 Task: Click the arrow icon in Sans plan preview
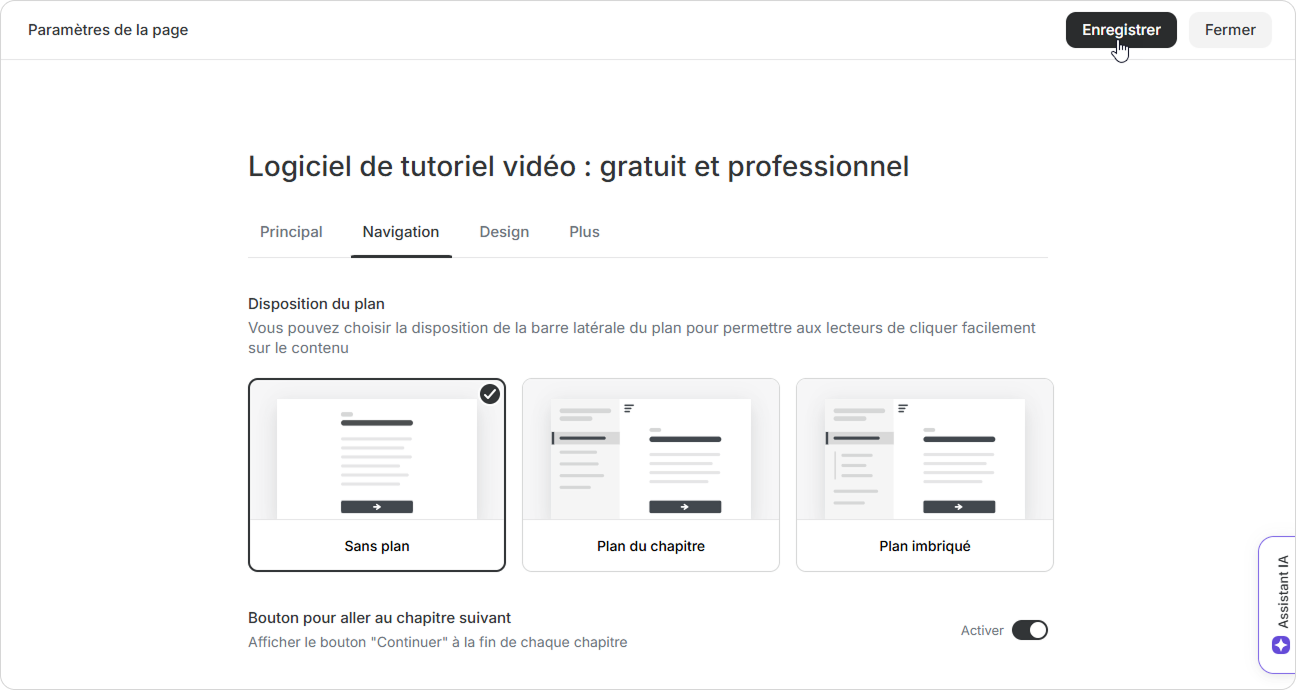pyautogui.click(x=377, y=507)
